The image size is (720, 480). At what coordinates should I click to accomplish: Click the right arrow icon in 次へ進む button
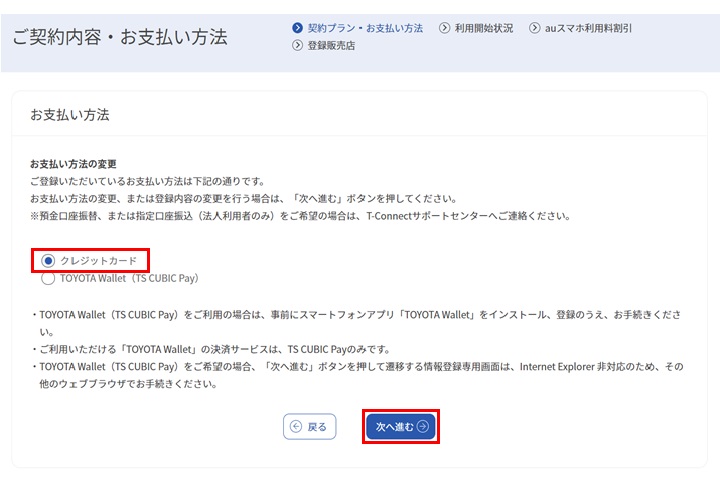tap(423, 426)
